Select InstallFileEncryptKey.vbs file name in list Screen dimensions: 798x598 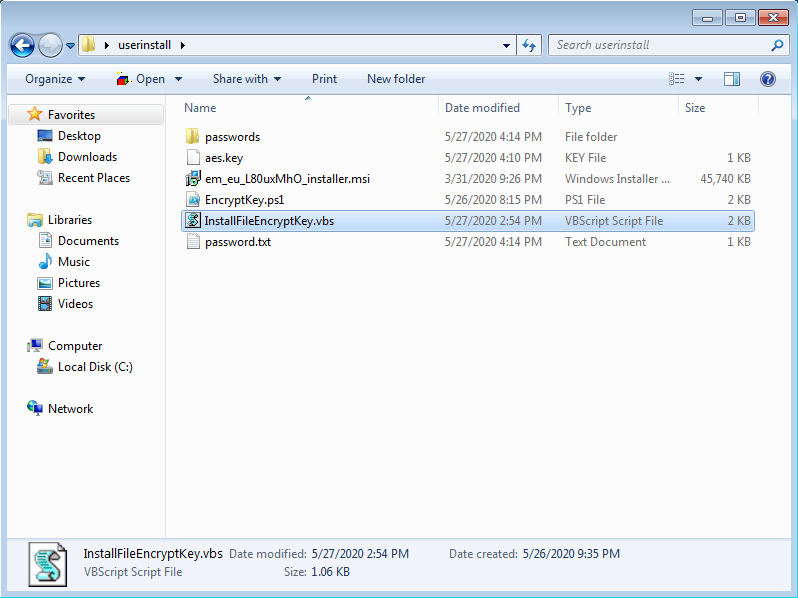269,221
